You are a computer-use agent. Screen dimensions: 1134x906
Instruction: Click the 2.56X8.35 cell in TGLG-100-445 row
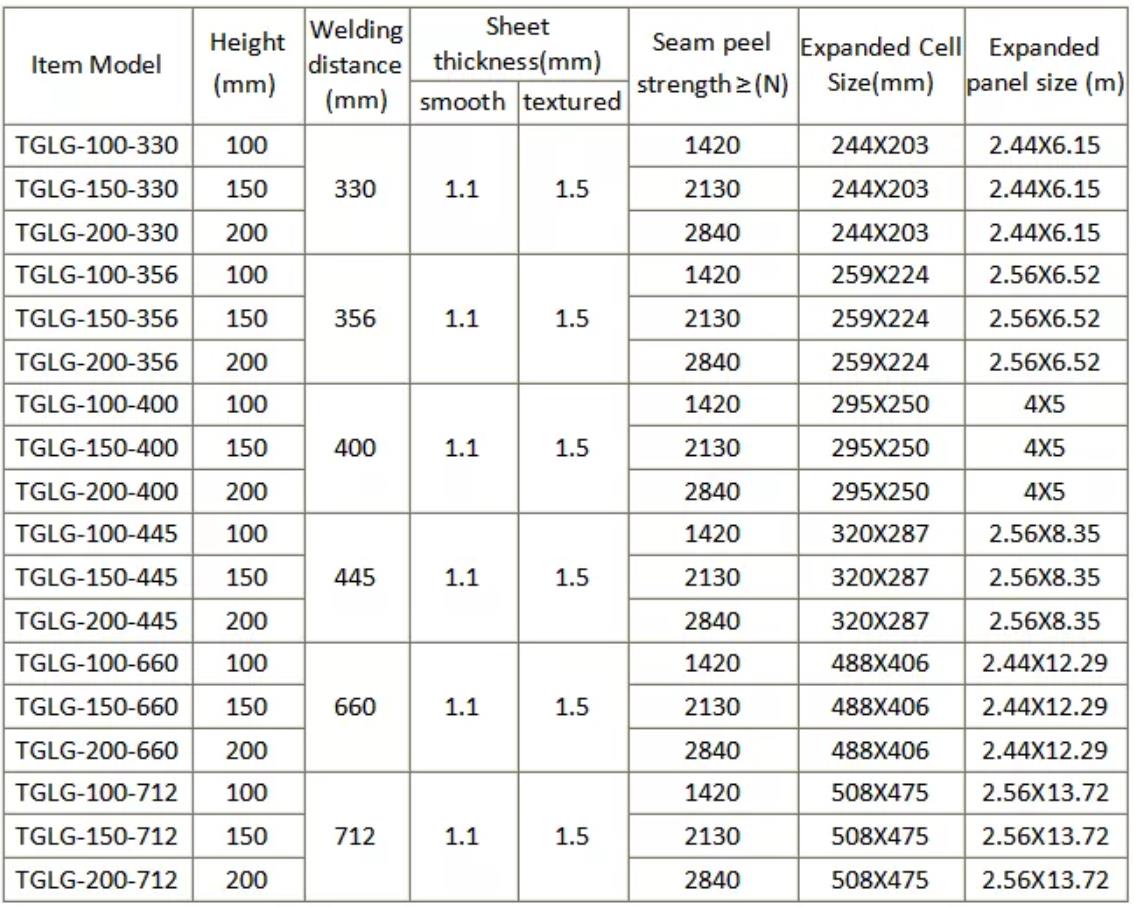pos(1046,534)
